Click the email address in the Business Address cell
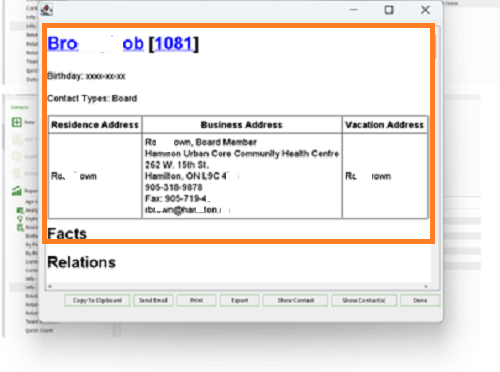The image size is (500, 372). coord(187,210)
